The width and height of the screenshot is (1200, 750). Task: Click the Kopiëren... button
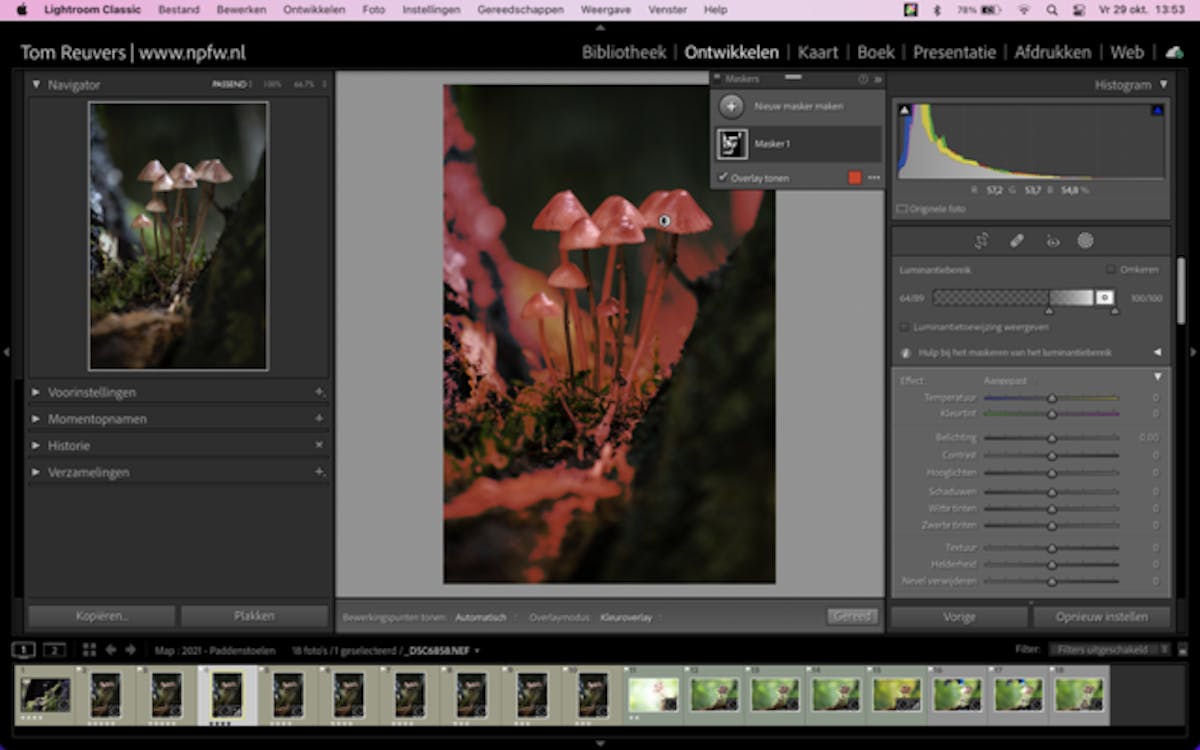(x=101, y=616)
